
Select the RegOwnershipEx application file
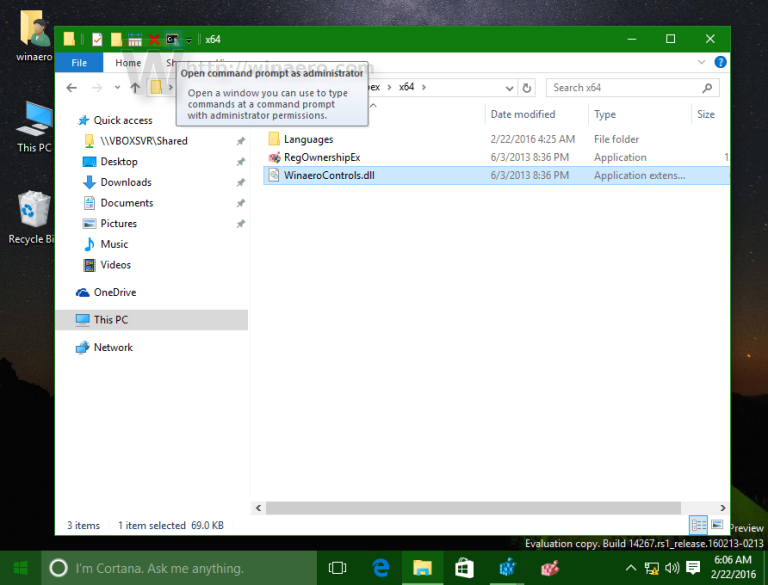tap(320, 157)
